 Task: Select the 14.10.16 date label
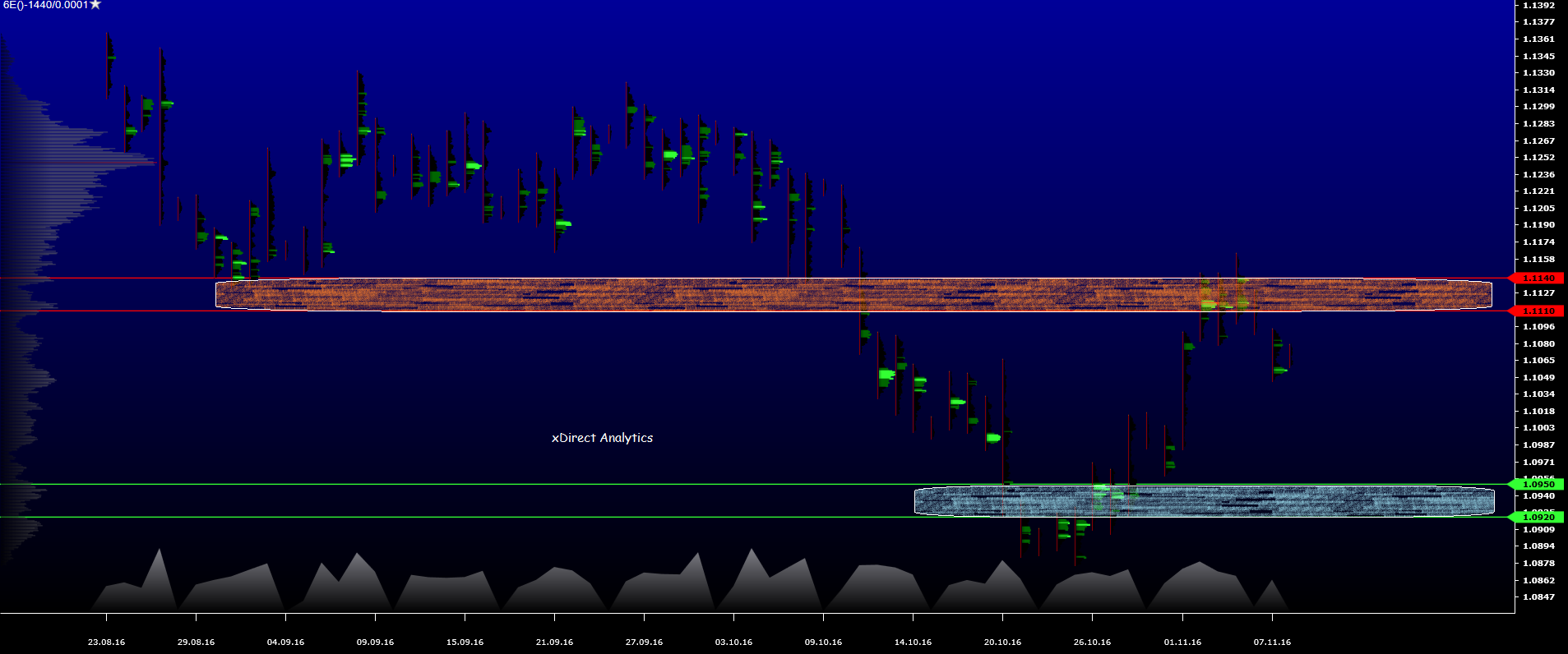[913, 642]
